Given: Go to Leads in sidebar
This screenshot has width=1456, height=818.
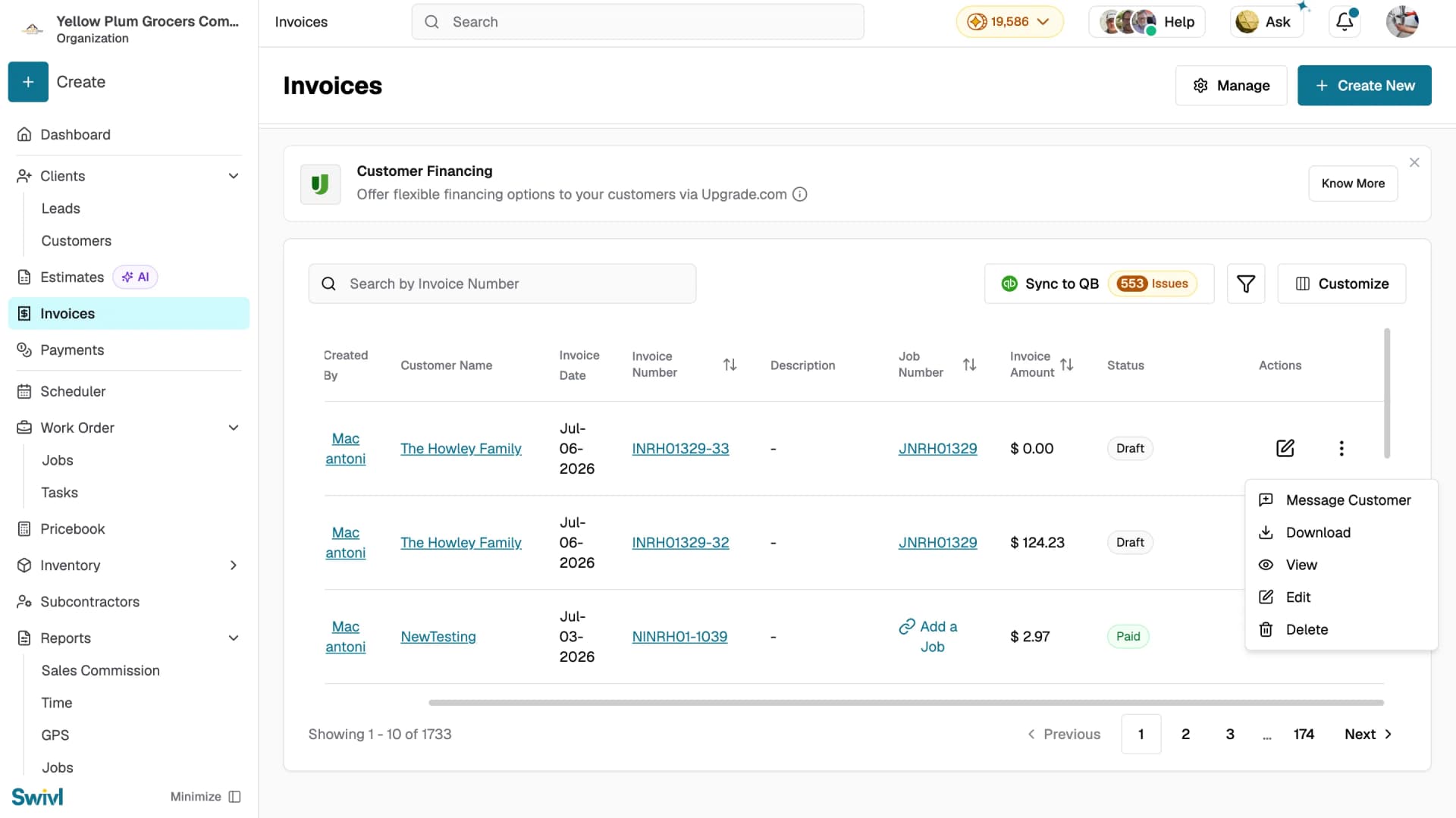Looking at the screenshot, I should 61,208.
